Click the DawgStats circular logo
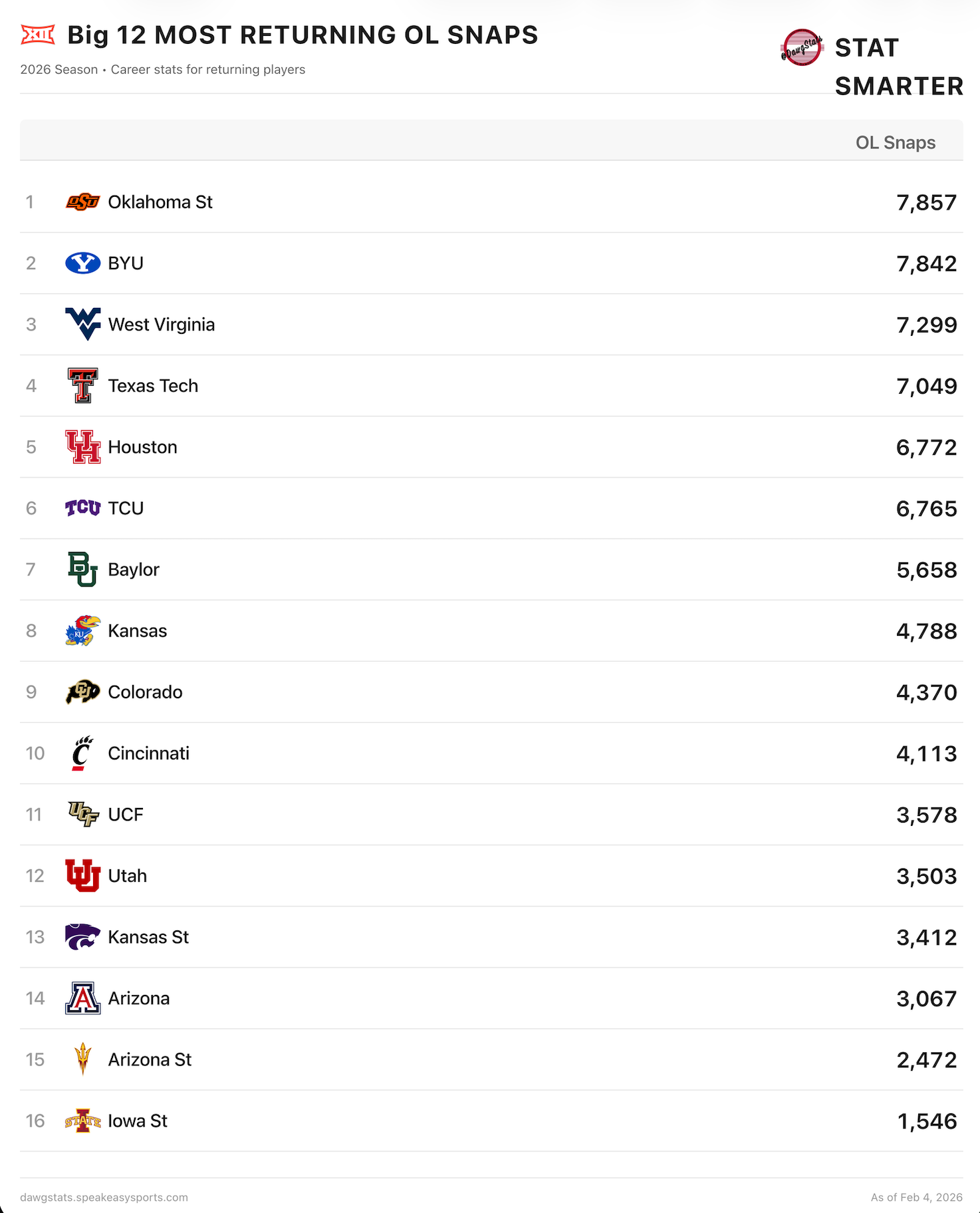Viewport: 980px width, 1213px height. [x=802, y=48]
